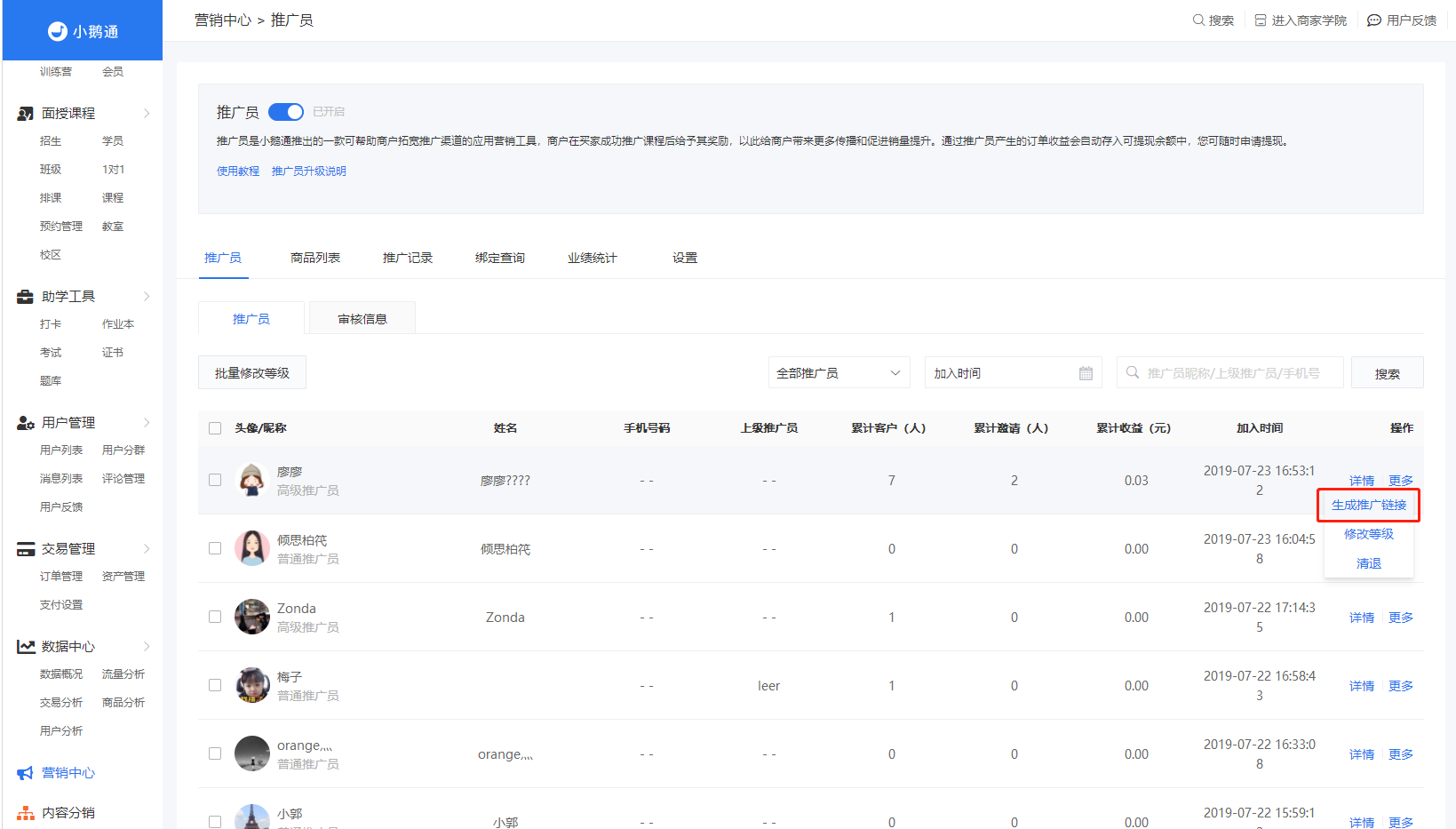Image resolution: width=1456 pixels, height=829 pixels.
Task: Click 营销中心 megaphone icon in sidebar
Action: click(26, 773)
